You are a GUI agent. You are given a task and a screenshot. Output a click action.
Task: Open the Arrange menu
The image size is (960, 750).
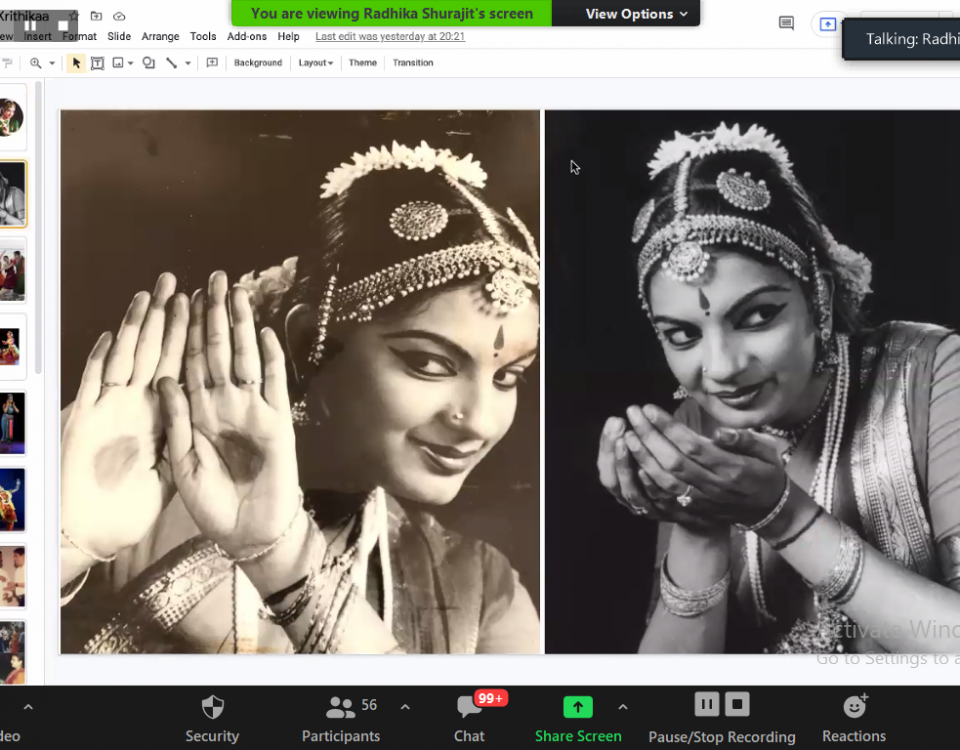(160, 37)
